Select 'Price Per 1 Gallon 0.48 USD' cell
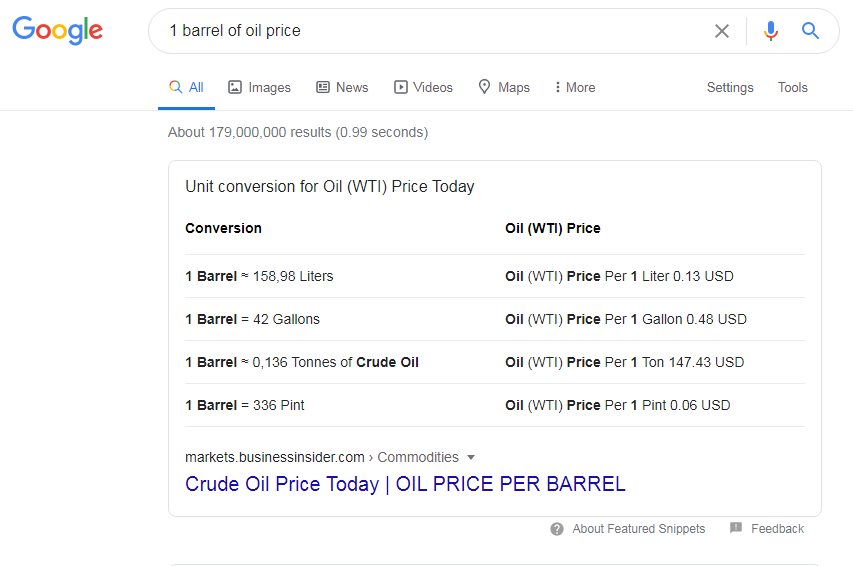Viewport: 853px width, 566px height. coord(626,319)
